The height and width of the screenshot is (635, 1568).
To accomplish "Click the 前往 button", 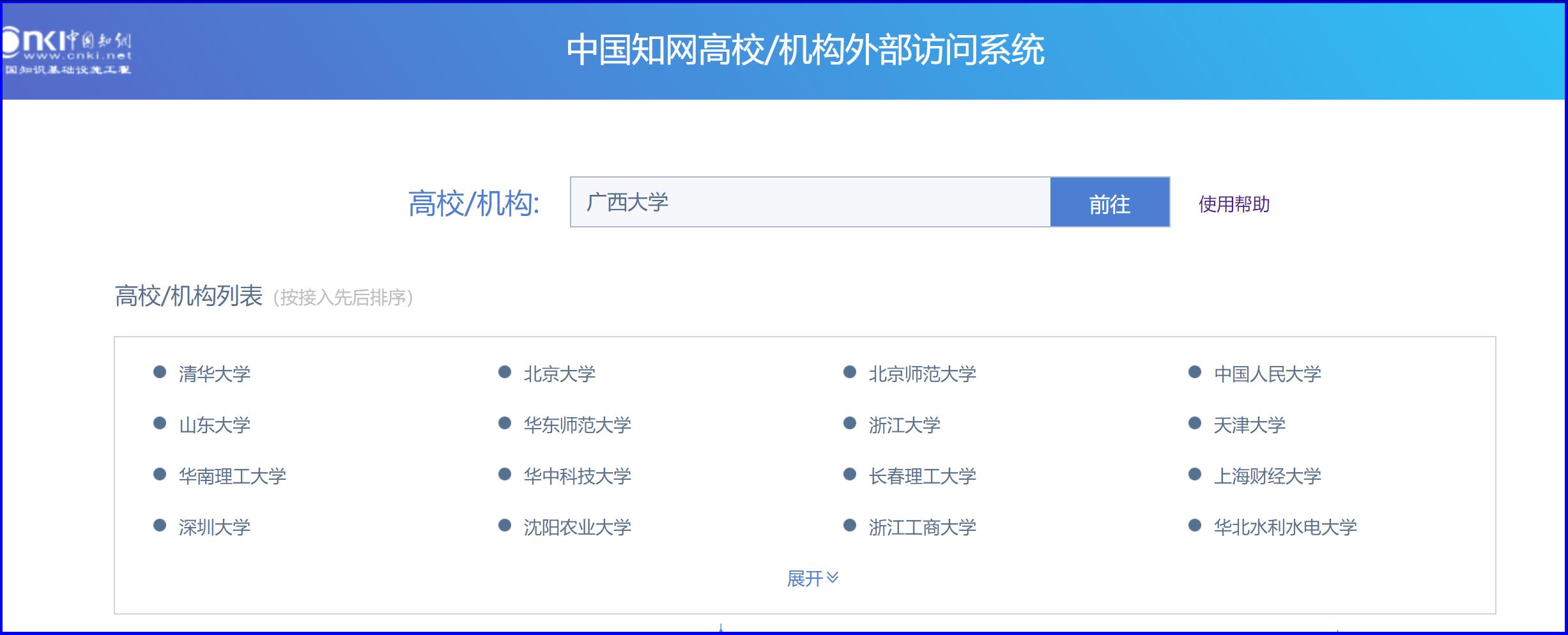I will (x=1110, y=202).
